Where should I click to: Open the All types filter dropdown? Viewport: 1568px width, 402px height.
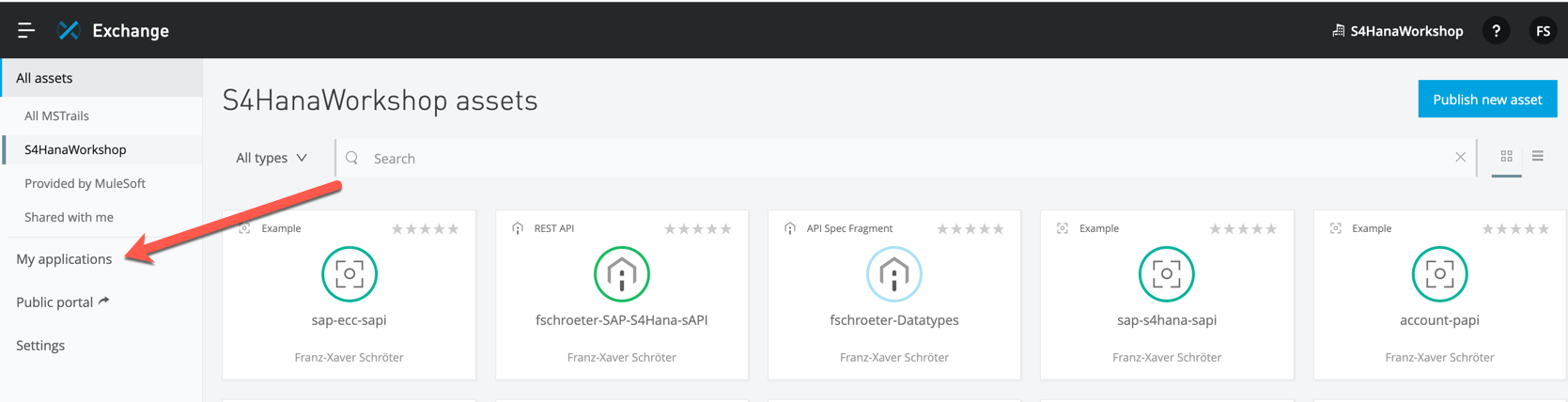(x=272, y=158)
